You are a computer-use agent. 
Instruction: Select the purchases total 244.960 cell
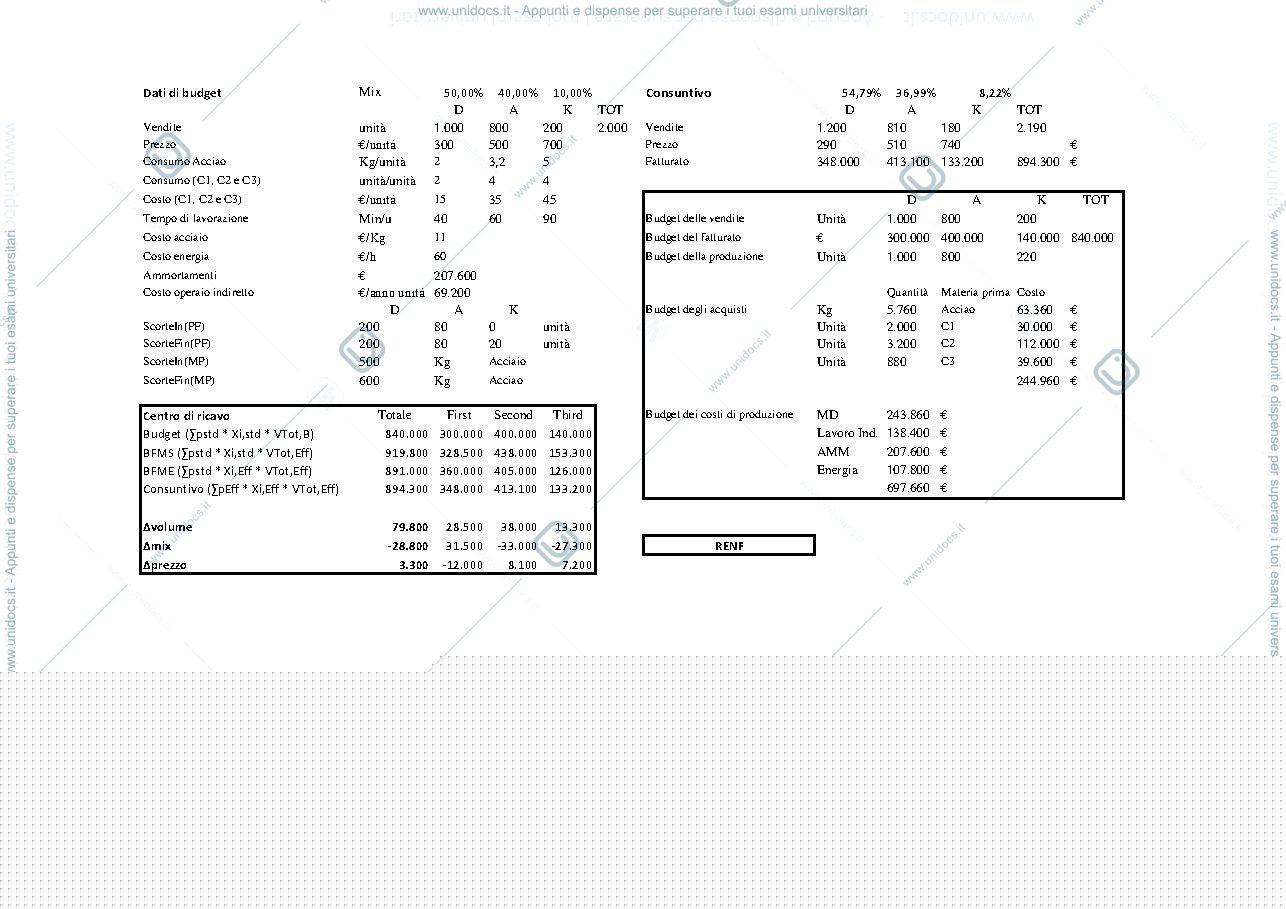[x=1035, y=381]
